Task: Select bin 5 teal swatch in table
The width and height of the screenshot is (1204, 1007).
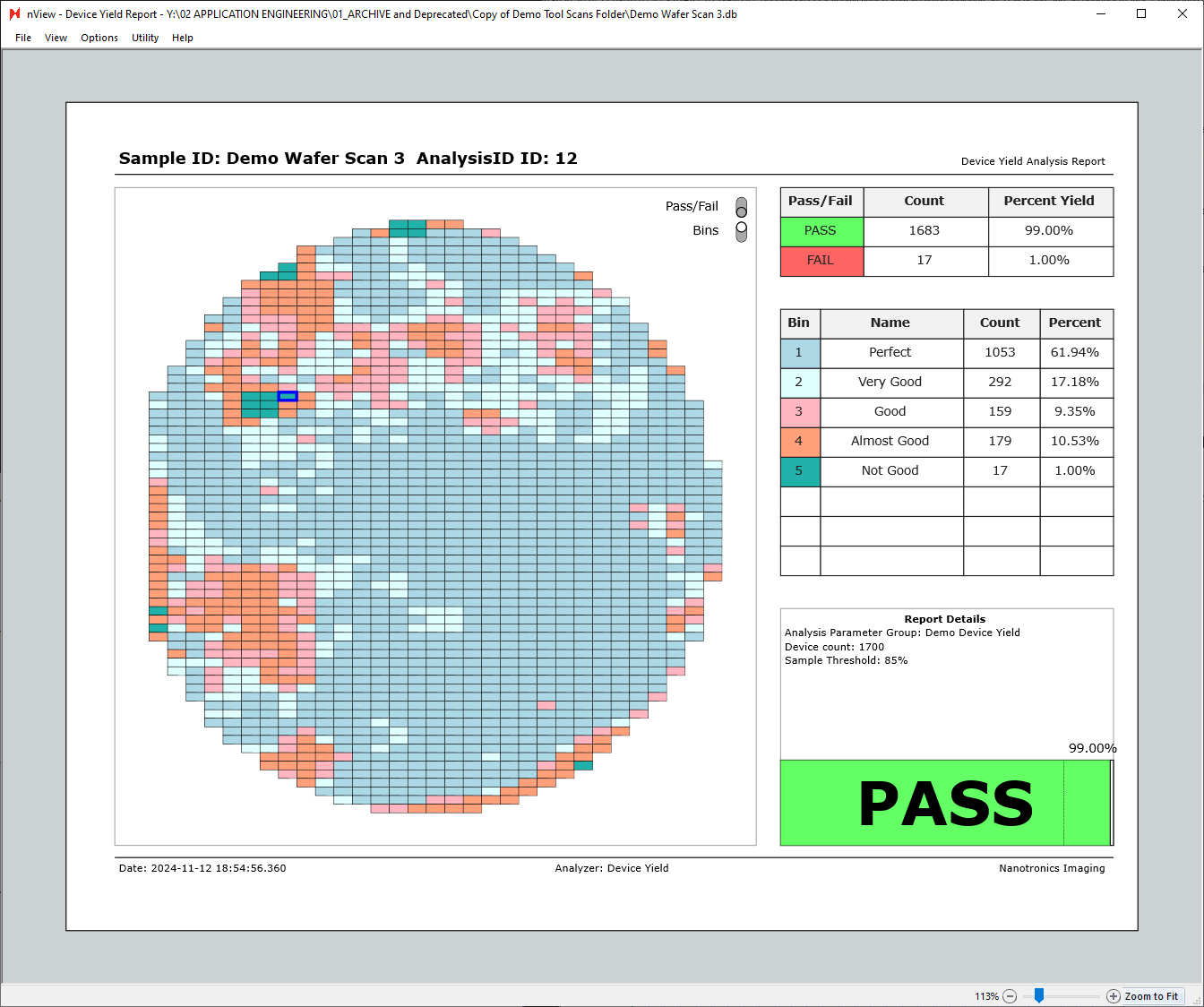Action: point(799,471)
